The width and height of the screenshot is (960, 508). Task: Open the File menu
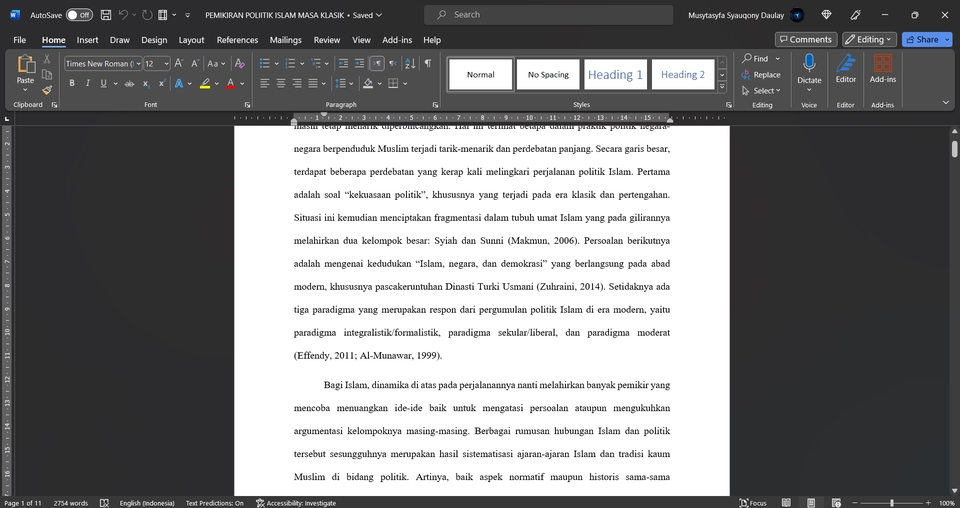click(20, 40)
